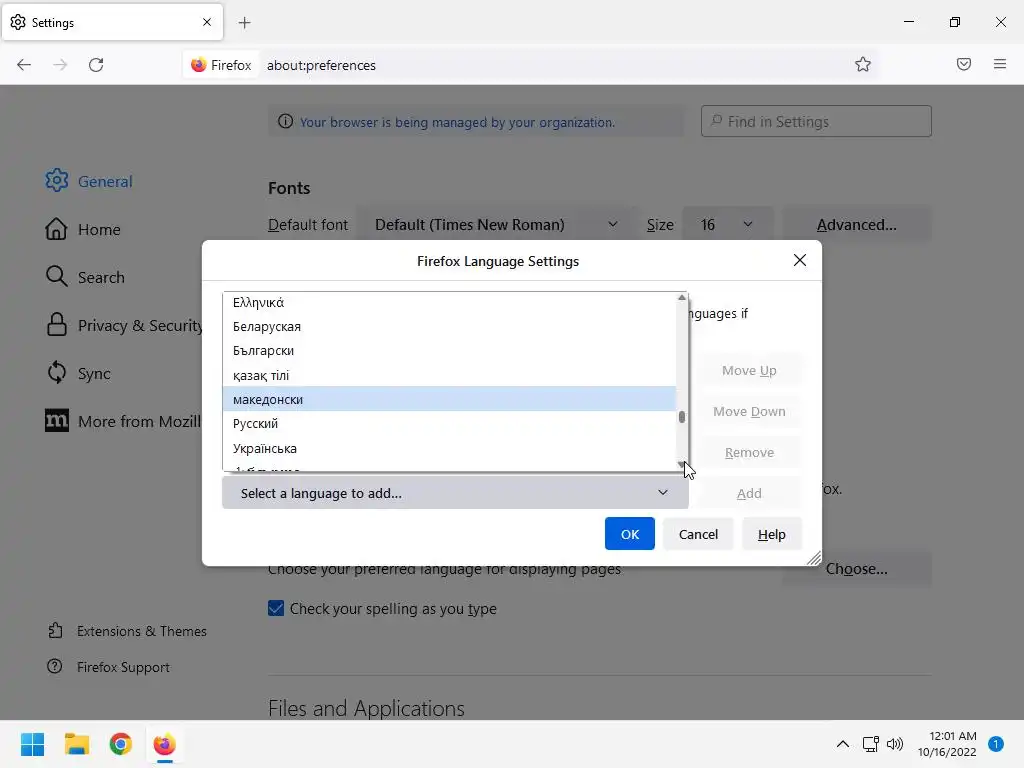Image resolution: width=1024 pixels, height=768 pixels.
Task: Confirm language settings with OK
Action: pyautogui.click(x=630, y=534)
